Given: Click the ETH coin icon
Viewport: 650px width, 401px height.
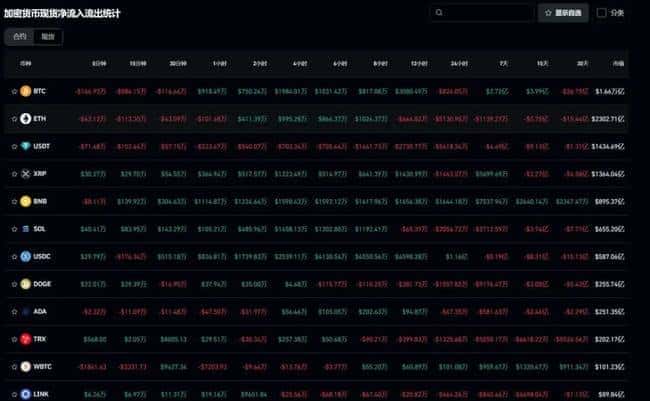Looking at the screenshot, I should tap(26, 119).
